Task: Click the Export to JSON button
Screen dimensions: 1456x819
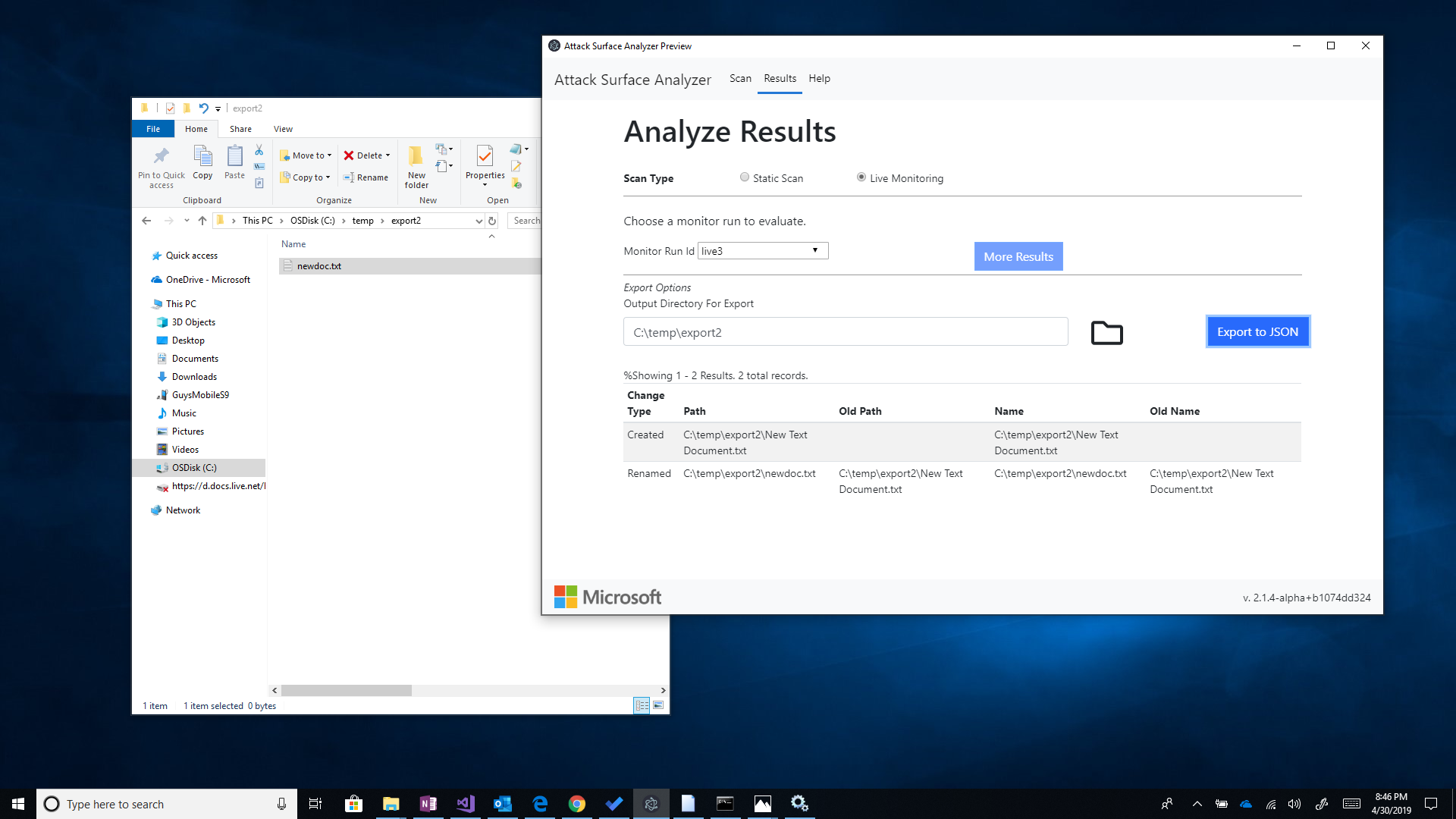Action: point(1257,331)
